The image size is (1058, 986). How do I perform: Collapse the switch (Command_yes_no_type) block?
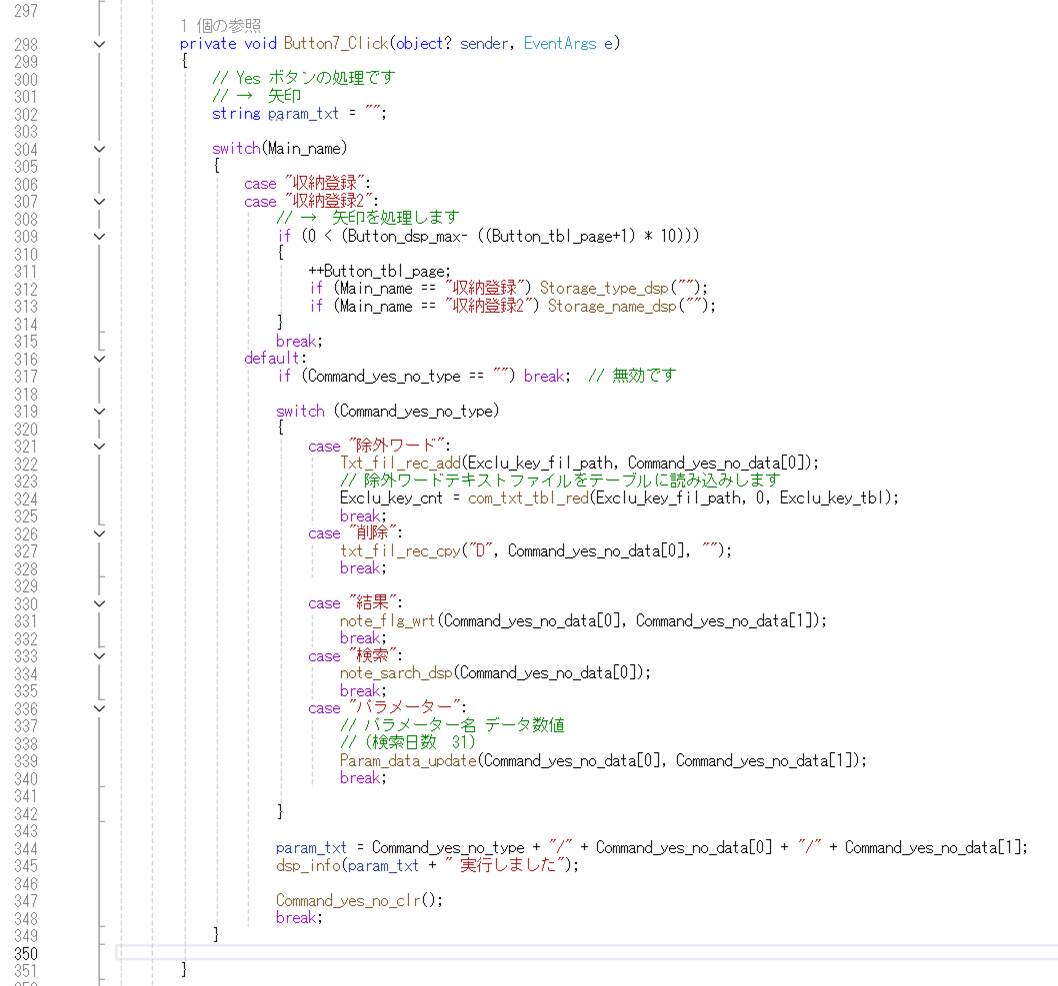tap(98, 411)
